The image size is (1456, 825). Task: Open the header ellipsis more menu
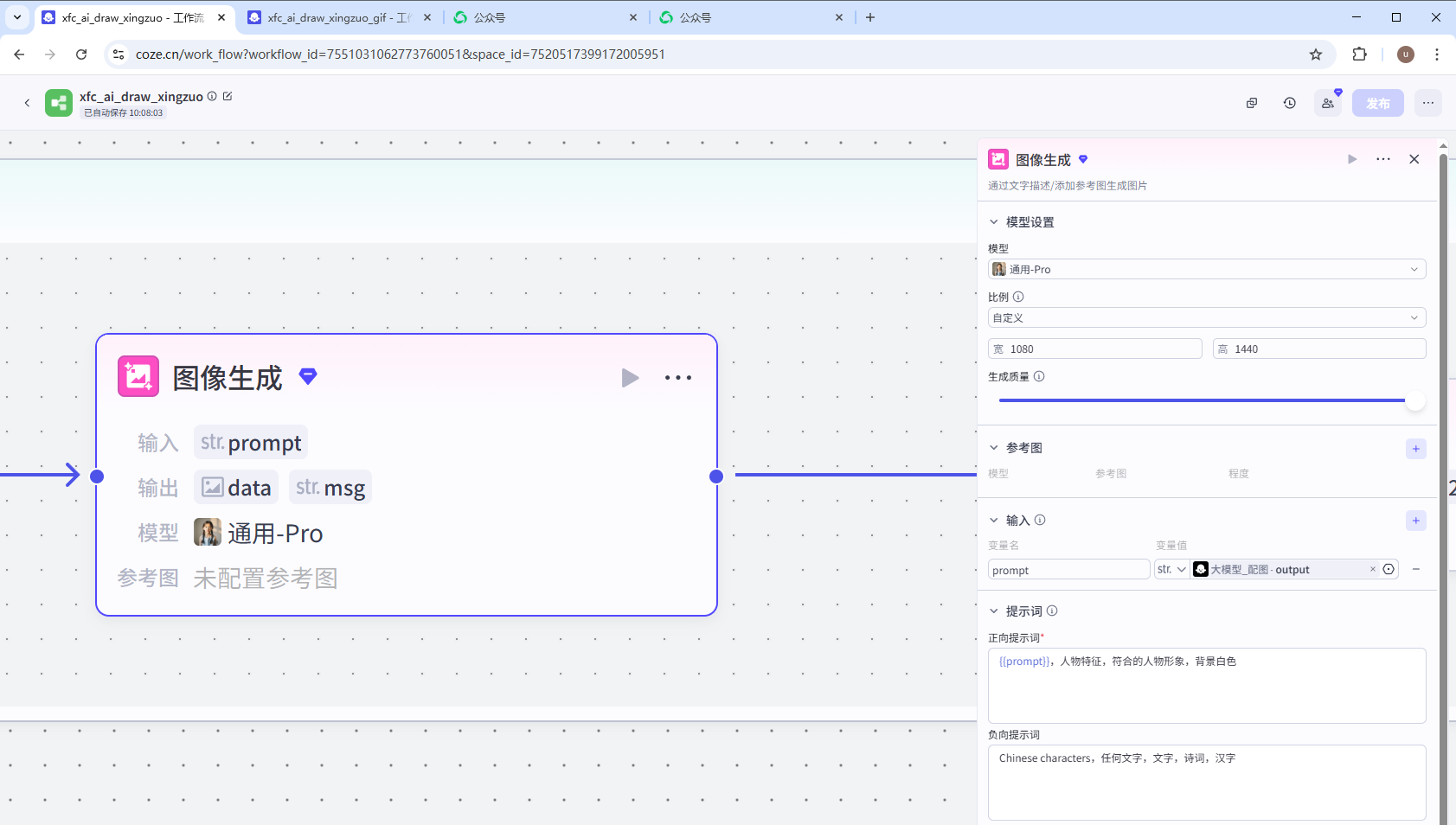[x=1428, y=103]
